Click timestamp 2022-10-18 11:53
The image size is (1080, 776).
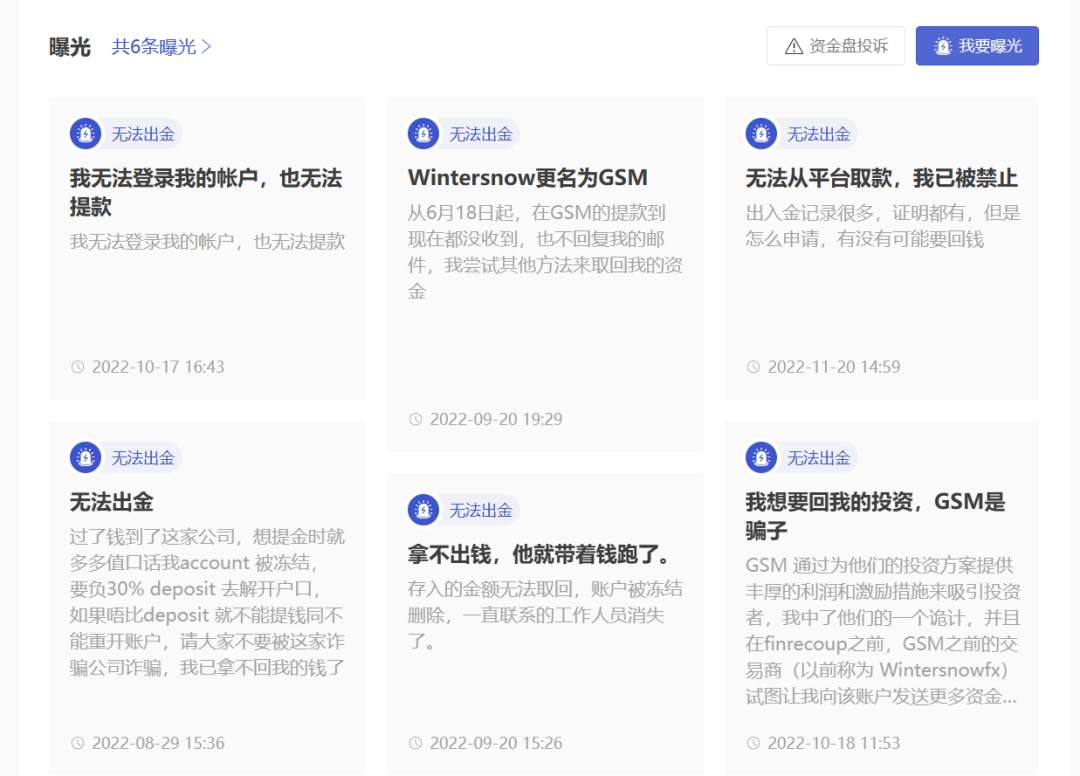click(834, 743)
